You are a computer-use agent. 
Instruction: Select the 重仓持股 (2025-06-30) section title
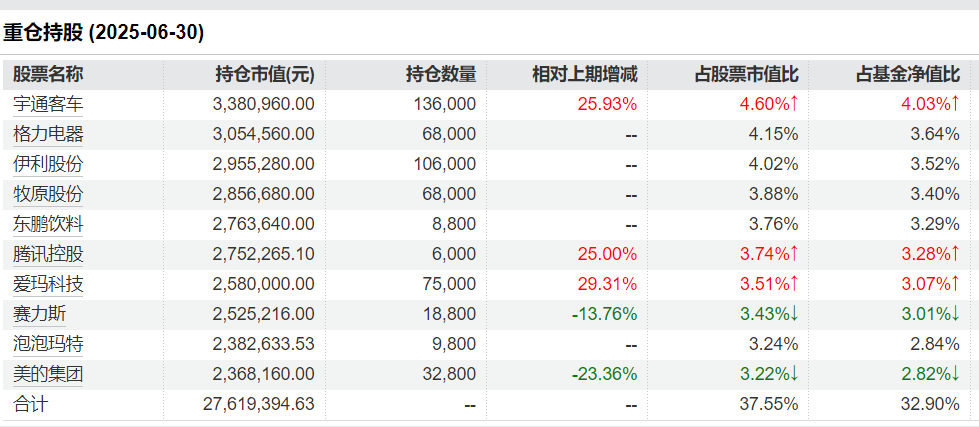(x=103, y=32)
